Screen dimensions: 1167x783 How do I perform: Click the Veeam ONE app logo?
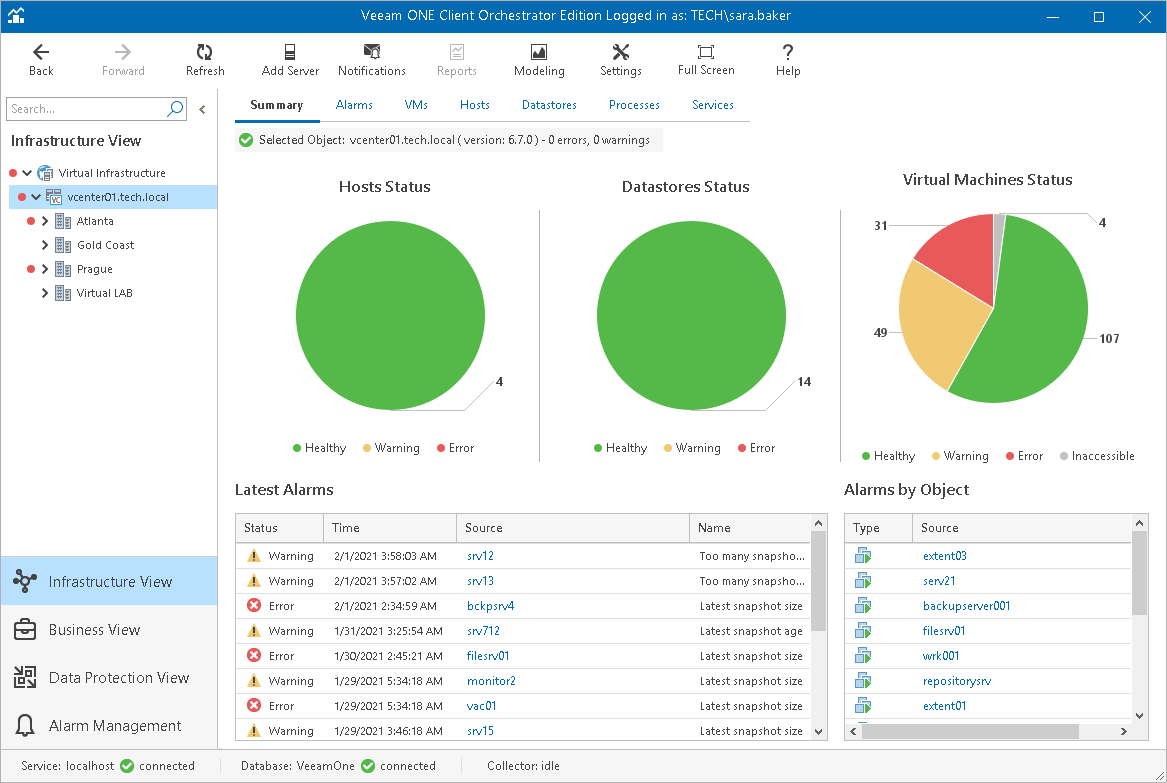16,16
